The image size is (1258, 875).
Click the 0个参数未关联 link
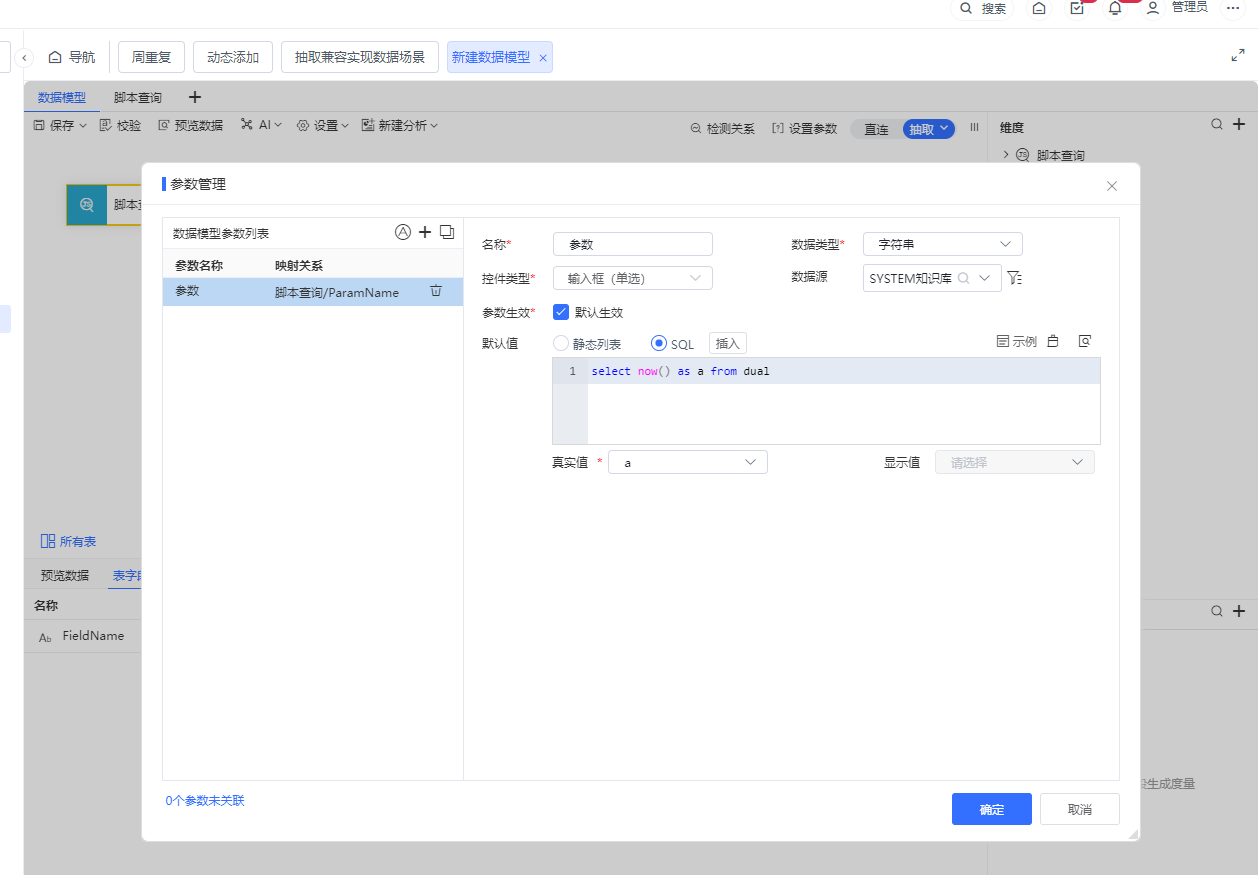205,801
